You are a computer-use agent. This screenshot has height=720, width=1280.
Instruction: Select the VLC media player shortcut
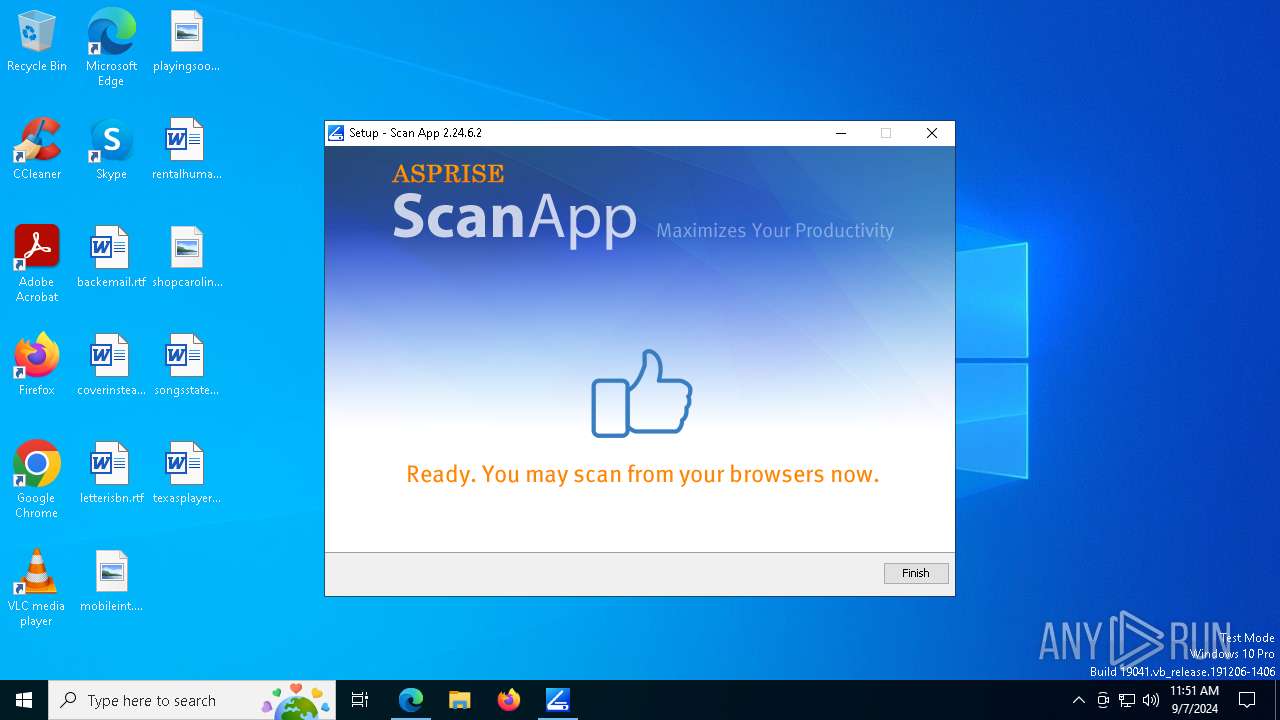pyautogui.click(x=37, y=588)
